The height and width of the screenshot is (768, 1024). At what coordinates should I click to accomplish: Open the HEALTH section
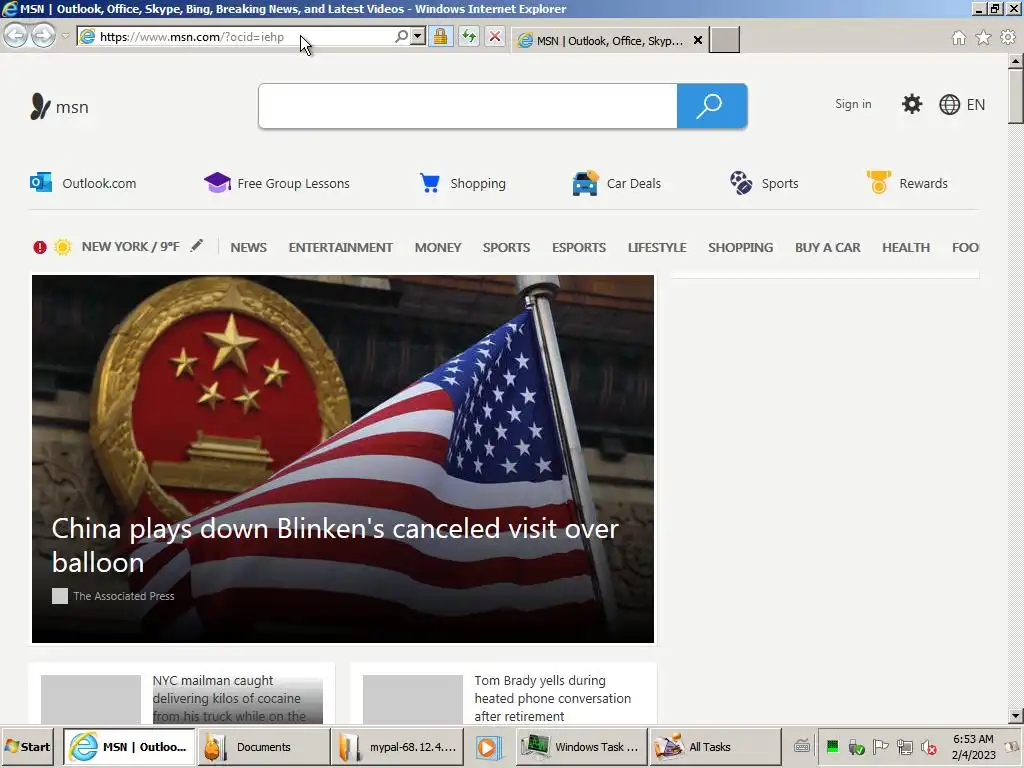(906, 248)
